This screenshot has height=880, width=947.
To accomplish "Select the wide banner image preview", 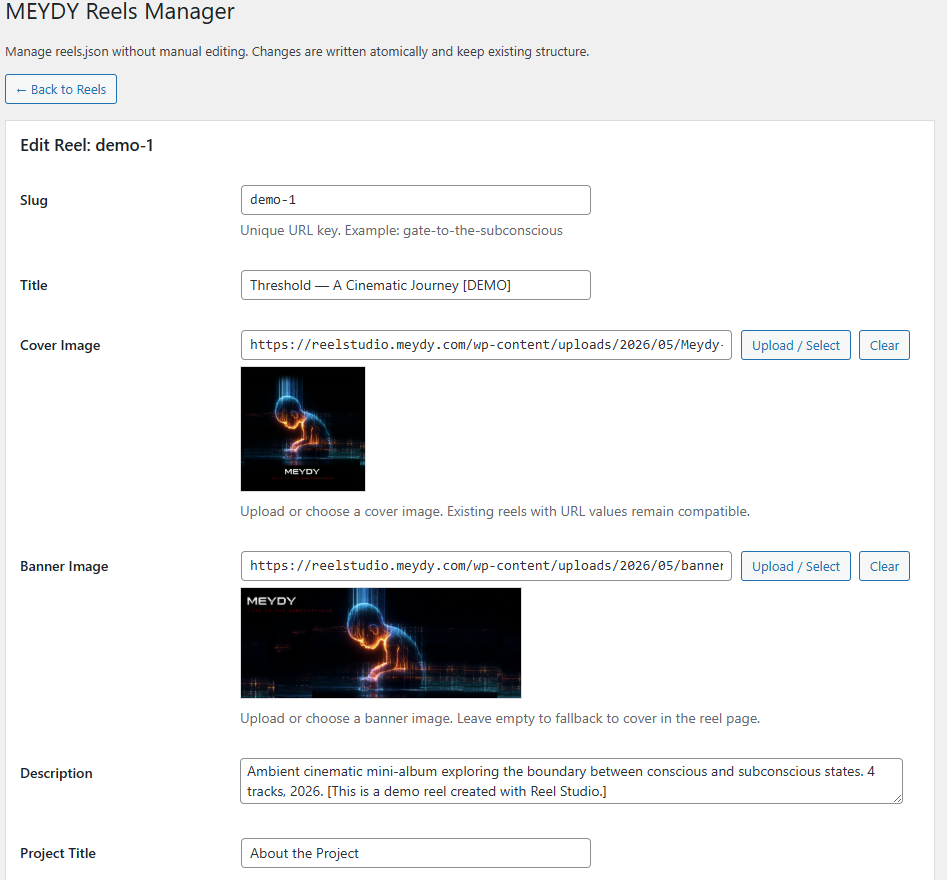I will (381, 643).
